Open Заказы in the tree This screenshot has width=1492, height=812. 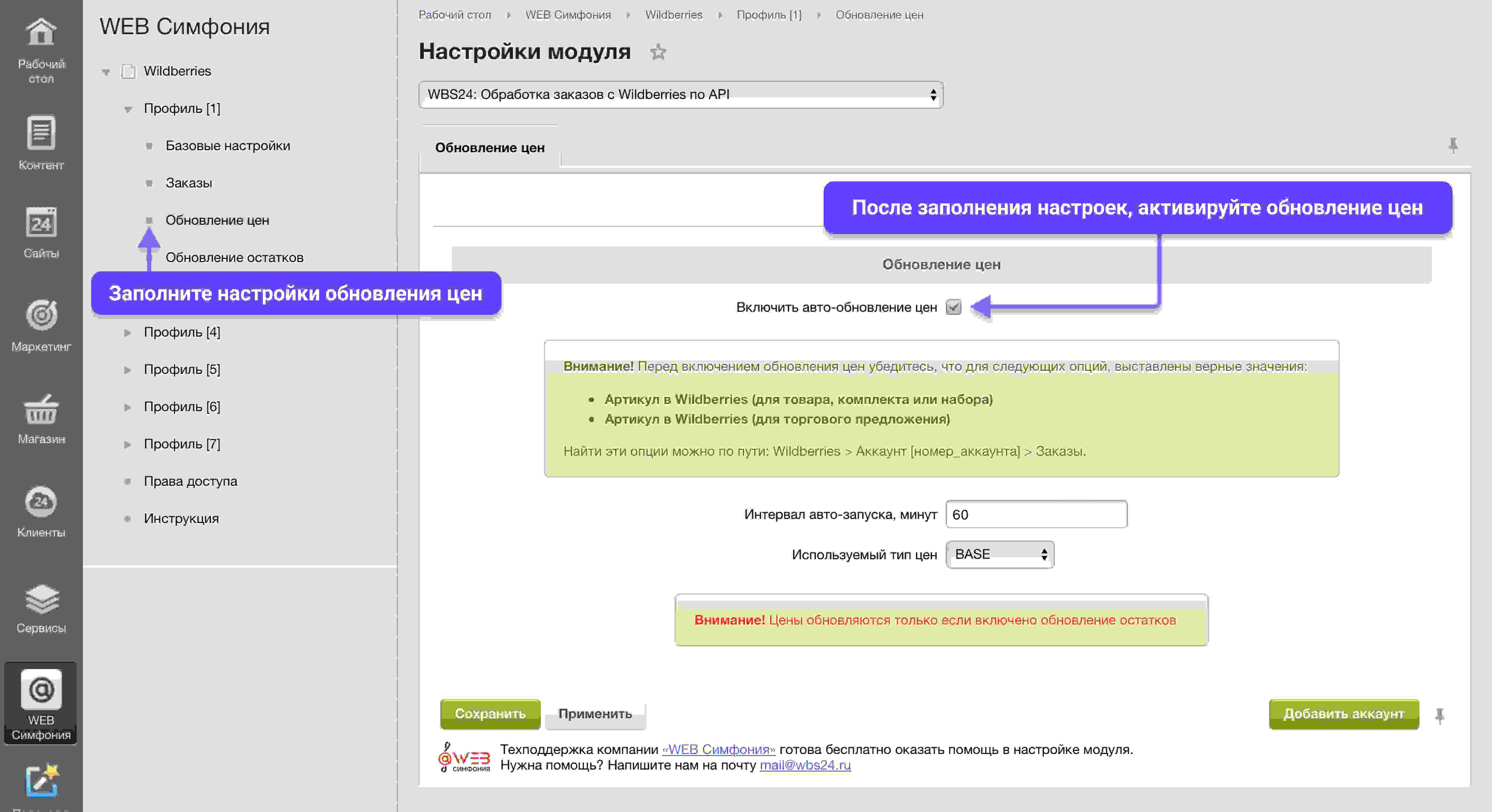pos(189,183)
